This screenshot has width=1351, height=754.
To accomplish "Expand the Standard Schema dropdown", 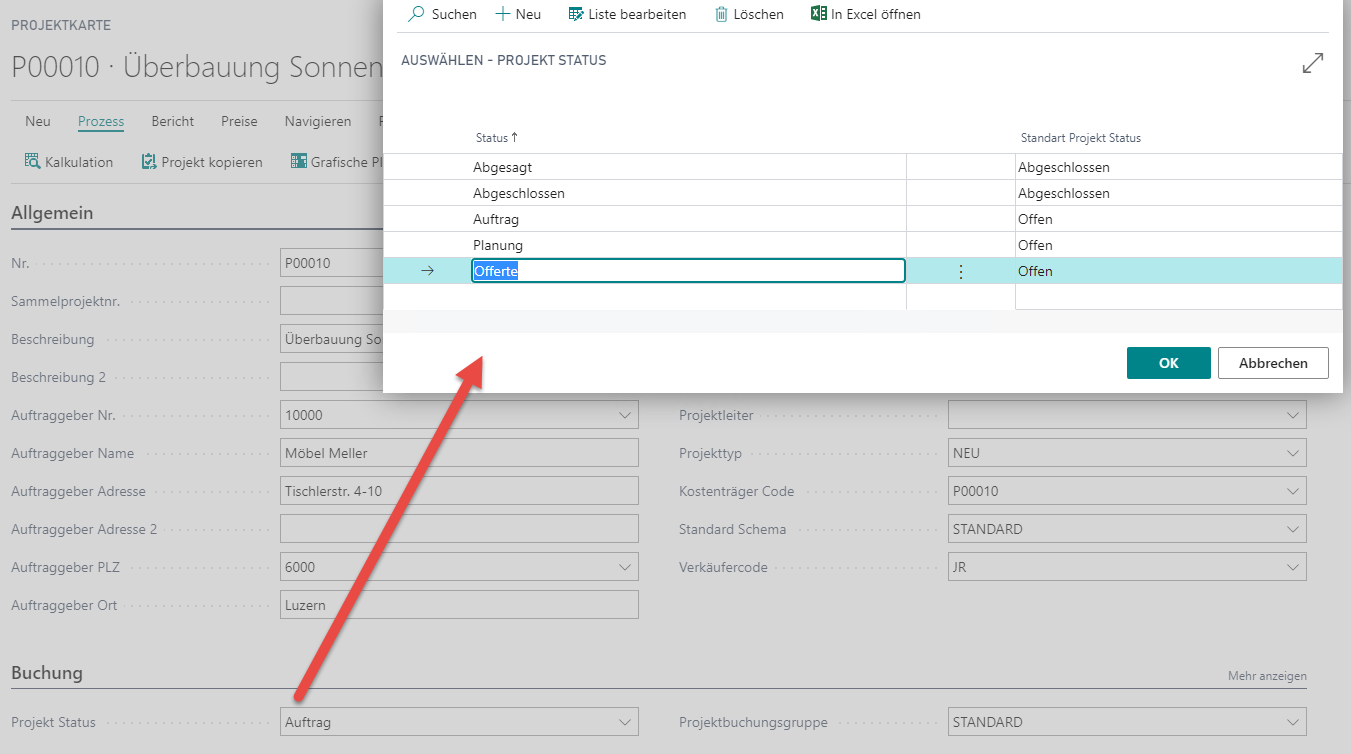I will tap(1294, 529).
